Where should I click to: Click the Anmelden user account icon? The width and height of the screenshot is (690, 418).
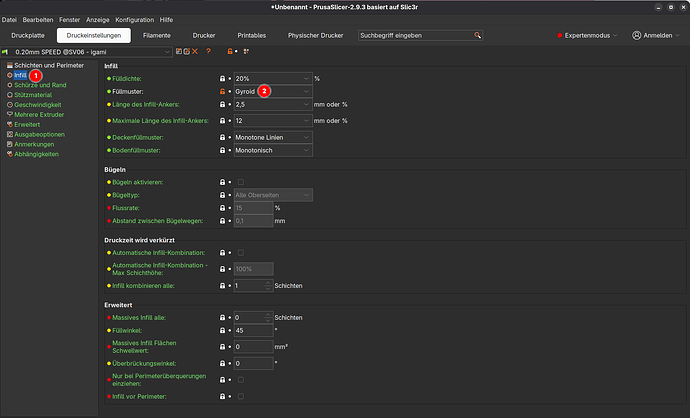tap(637, 35)
